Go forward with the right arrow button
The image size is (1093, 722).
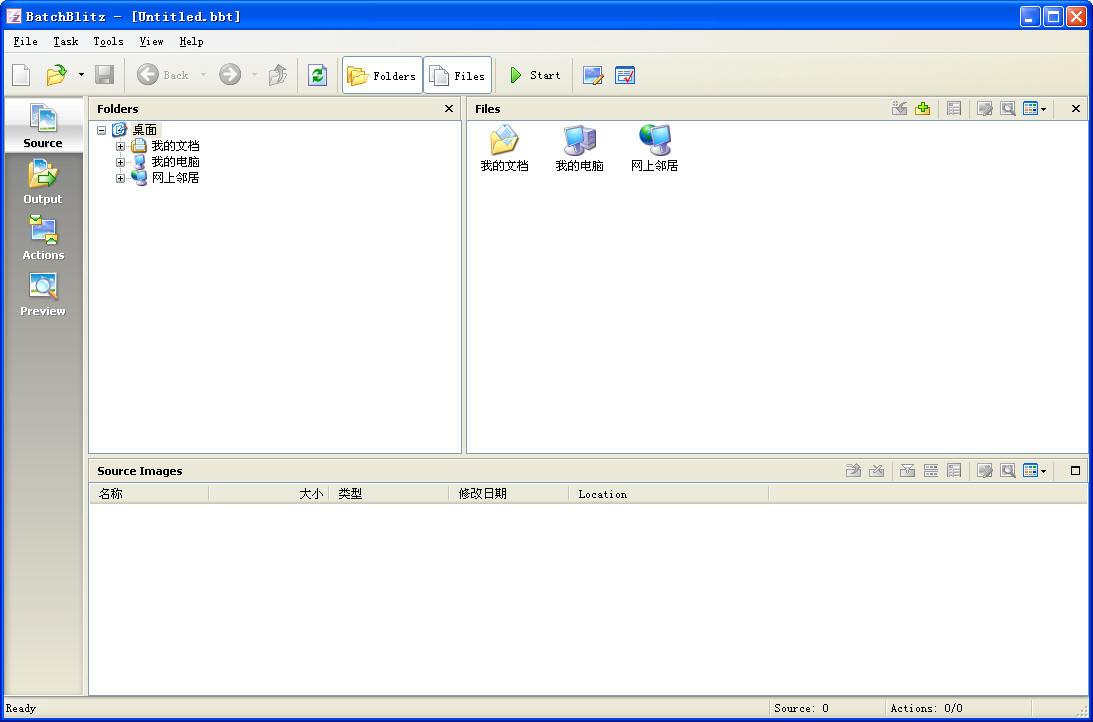(x=230, y=75)
